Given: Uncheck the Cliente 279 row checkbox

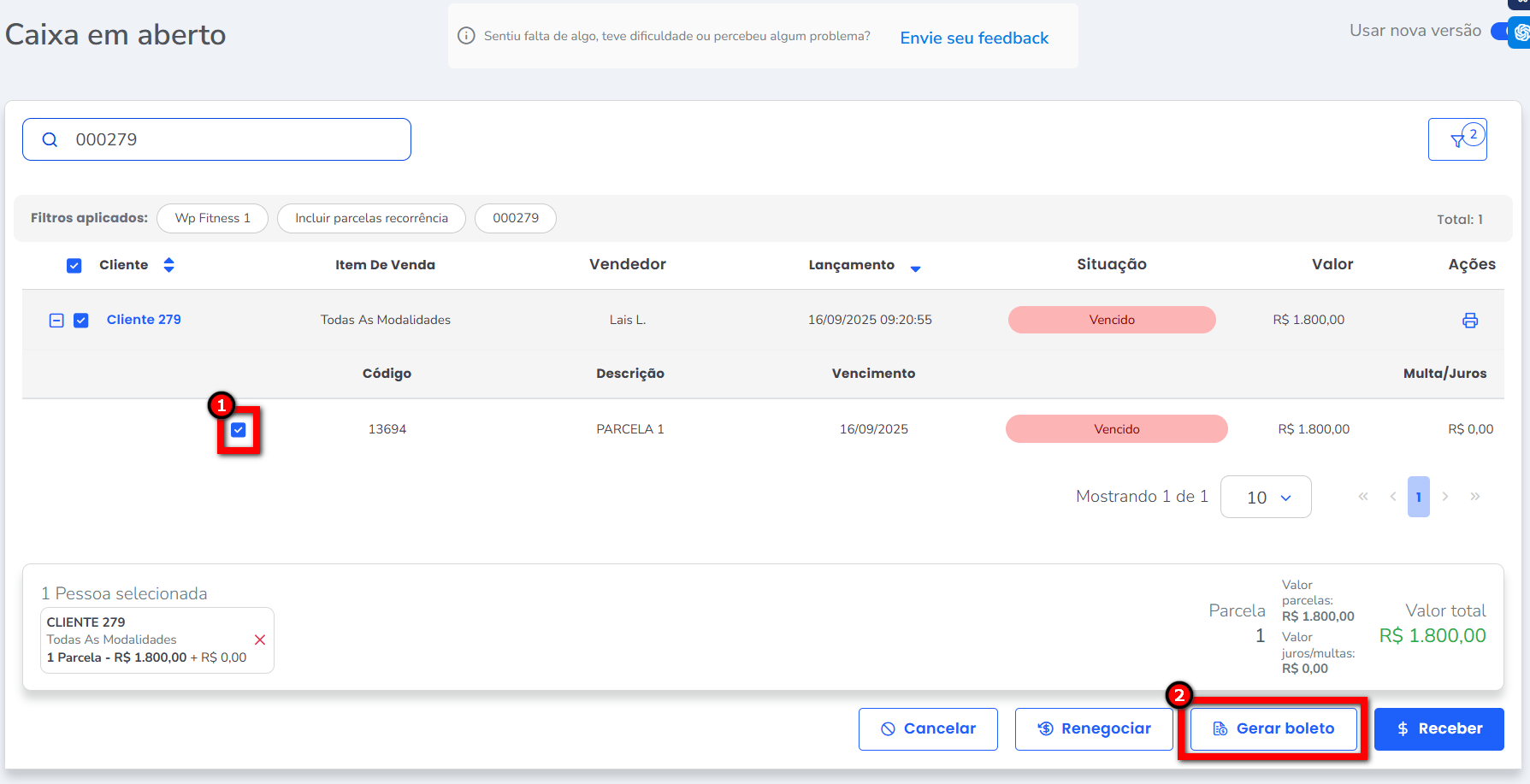Looking at the screenshot, I should pyautogui.click(x=81, y=321).
